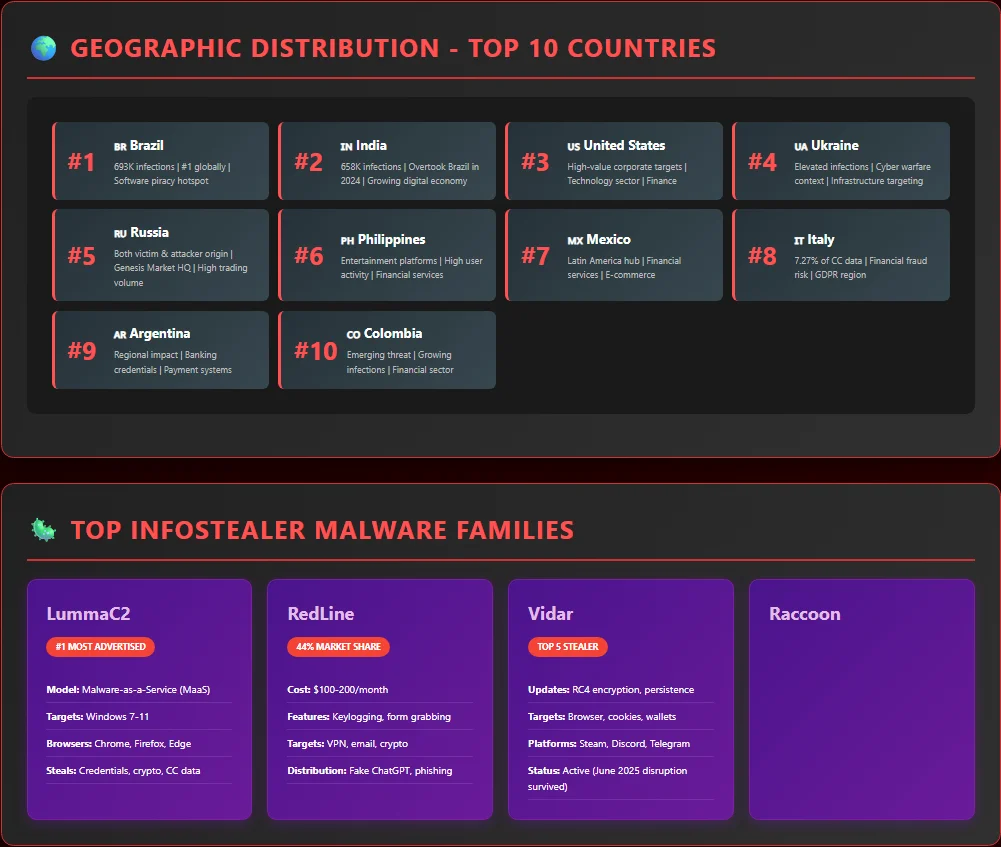
Task: Click 'Status: Active (June 2025 disruption survived)' row
Action: tap(621, 778)
